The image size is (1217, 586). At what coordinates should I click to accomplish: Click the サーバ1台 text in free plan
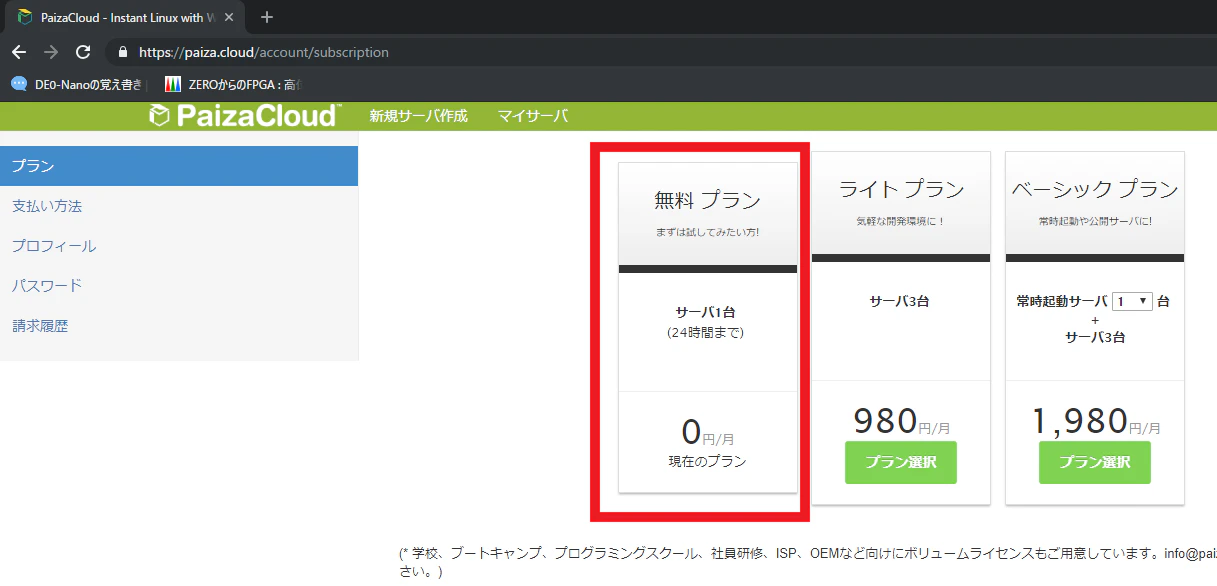[x=708, y=311]
